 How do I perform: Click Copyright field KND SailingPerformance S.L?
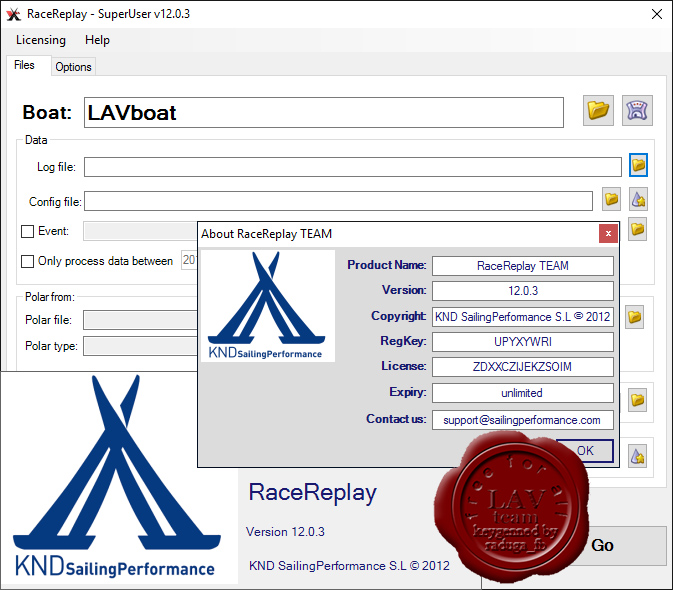pyautogui.click(x=523, y=317)
